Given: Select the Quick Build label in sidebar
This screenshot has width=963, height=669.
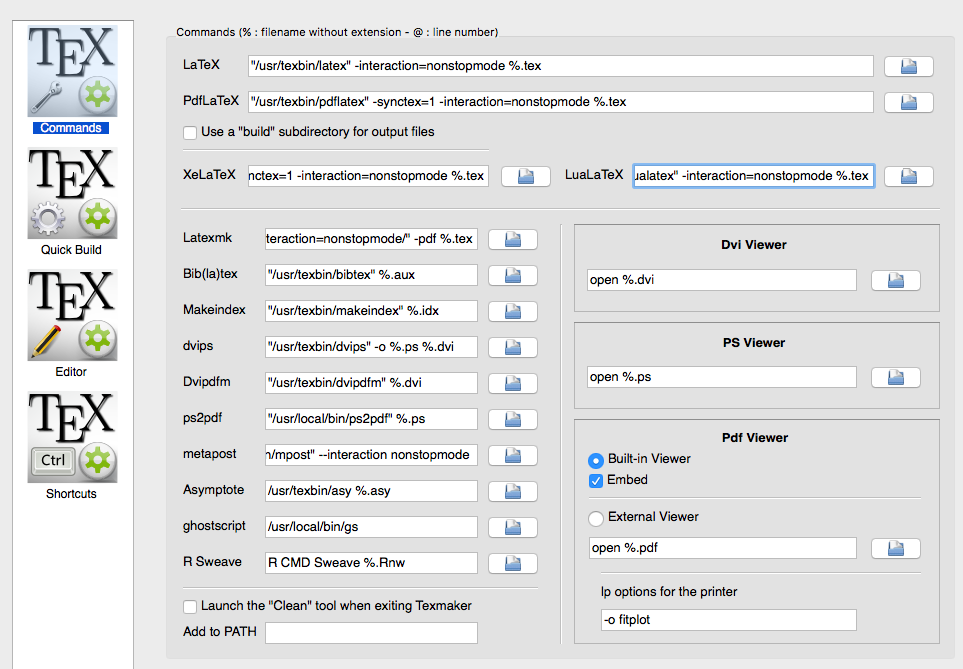Looking at the screenshot, I should (71, 250).
